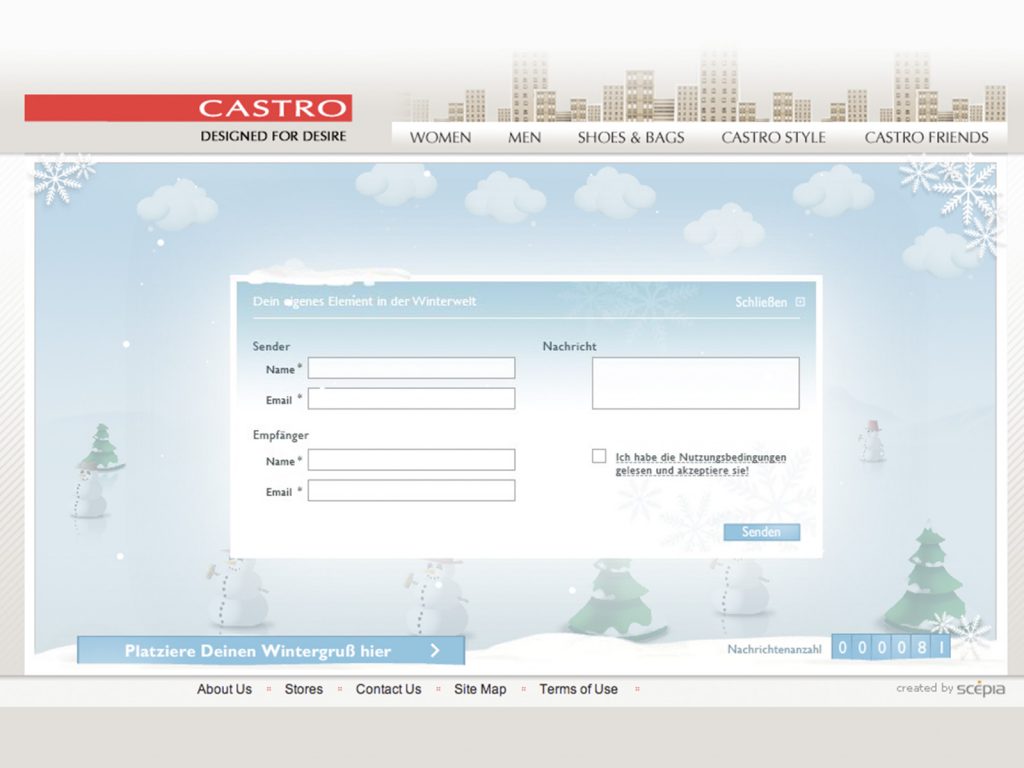Open the Nutzungsbedingungen terms link
Screen dimensions: 1024x768
pos(701,464)
